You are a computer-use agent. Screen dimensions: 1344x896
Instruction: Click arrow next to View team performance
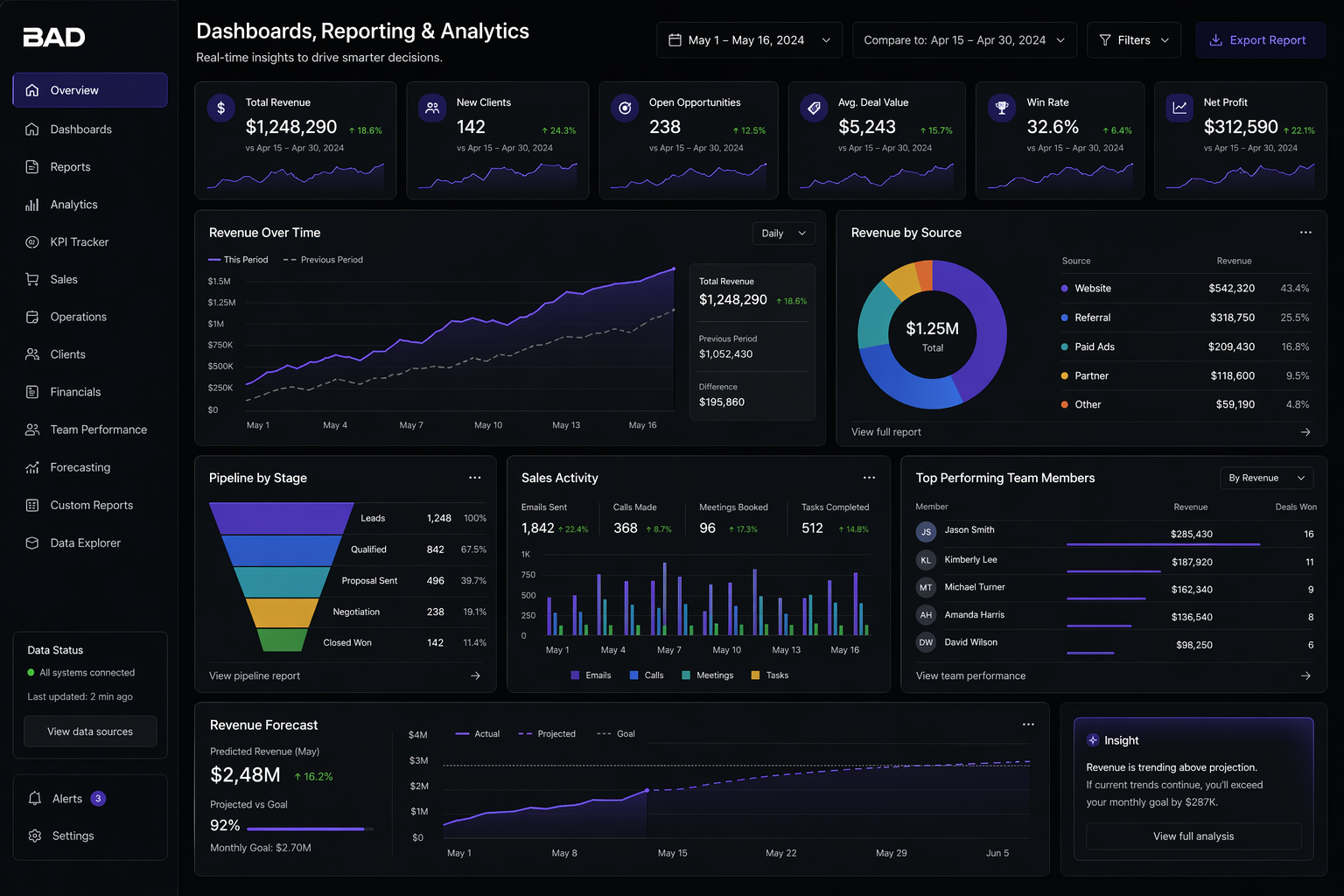click(1305, 675)
